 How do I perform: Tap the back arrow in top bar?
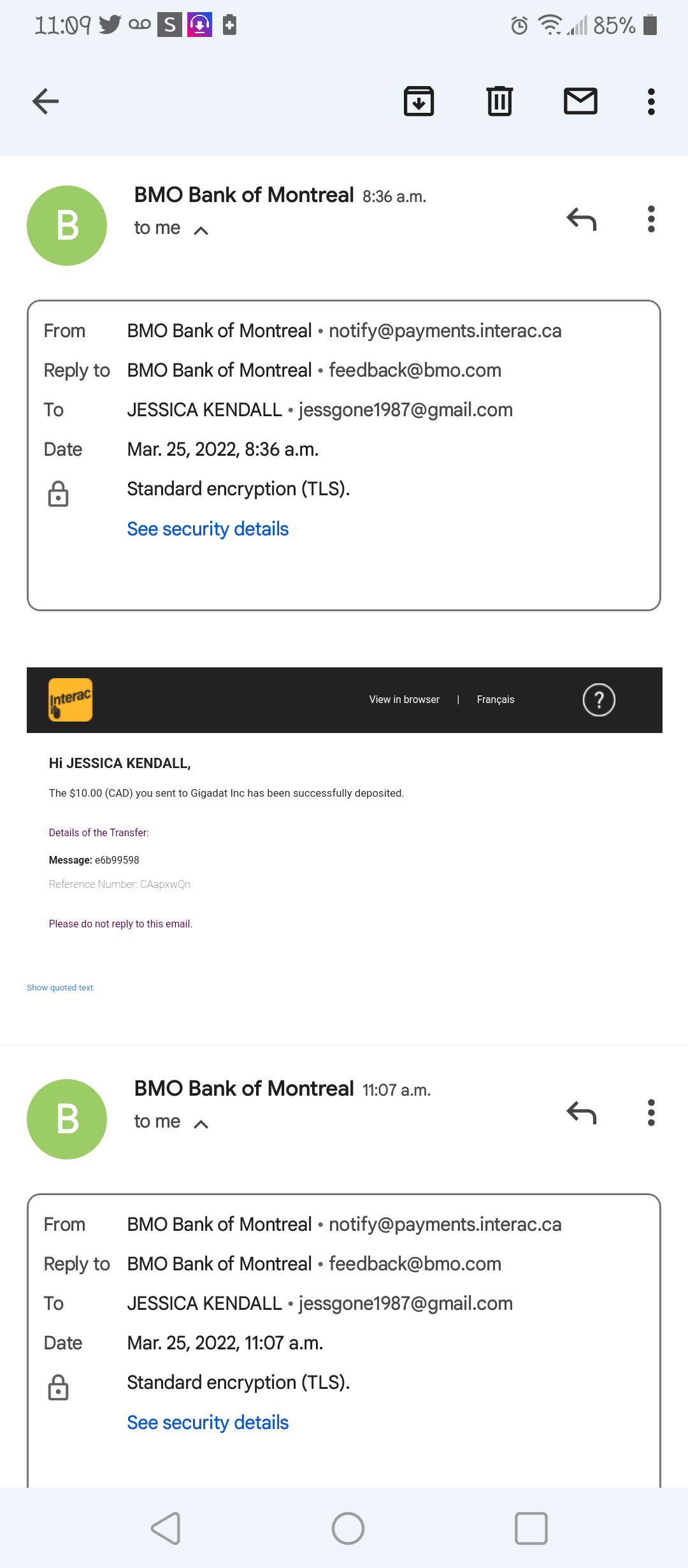tap(46, 101)
